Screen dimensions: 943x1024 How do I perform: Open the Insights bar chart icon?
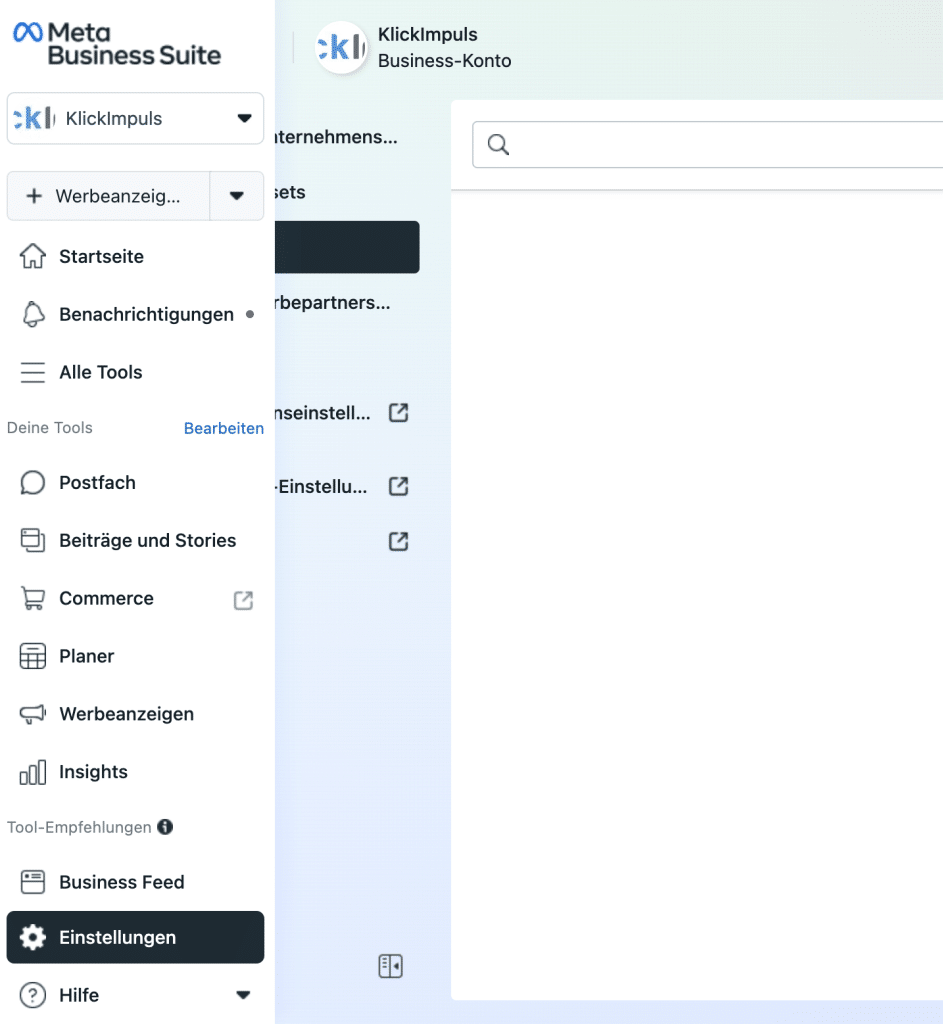tap(33, 773)
